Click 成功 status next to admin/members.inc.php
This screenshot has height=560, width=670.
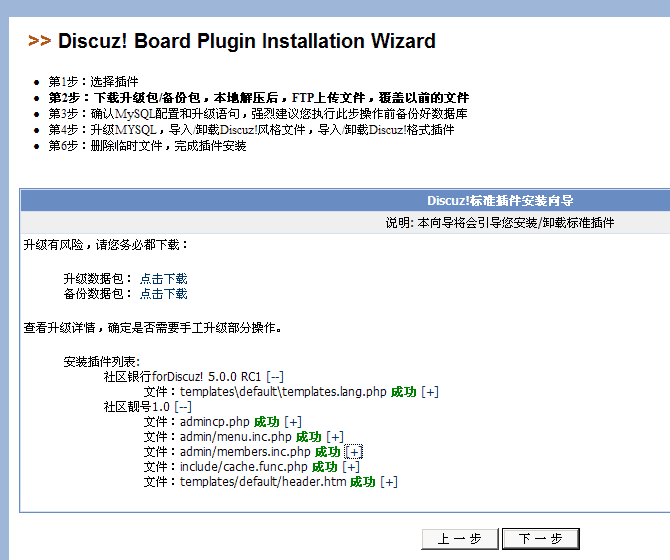[x=328, y=452]
